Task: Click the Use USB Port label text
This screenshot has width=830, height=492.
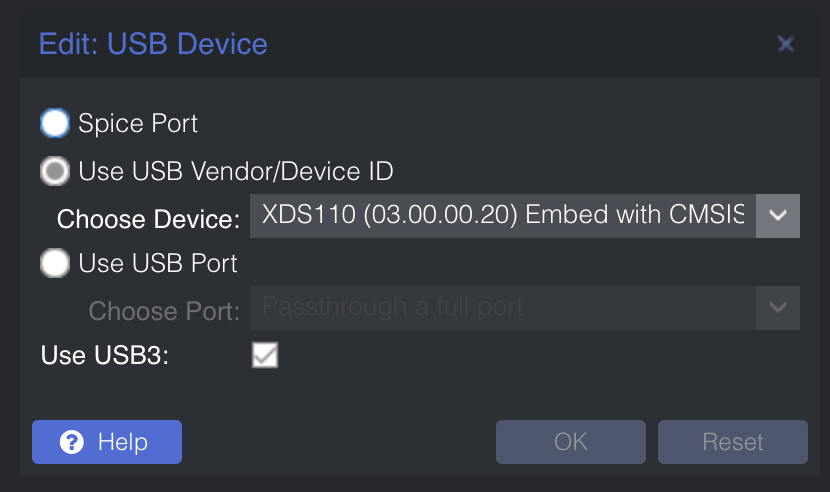Action: pyautogui.click(x=158, y=263)
